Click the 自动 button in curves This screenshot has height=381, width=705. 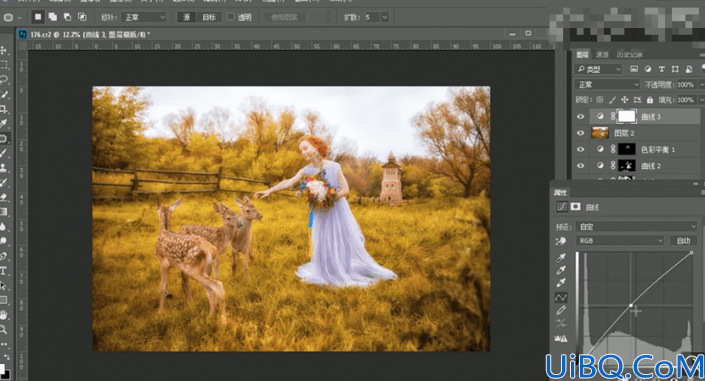pyautogui.click(x=683, y=241)
